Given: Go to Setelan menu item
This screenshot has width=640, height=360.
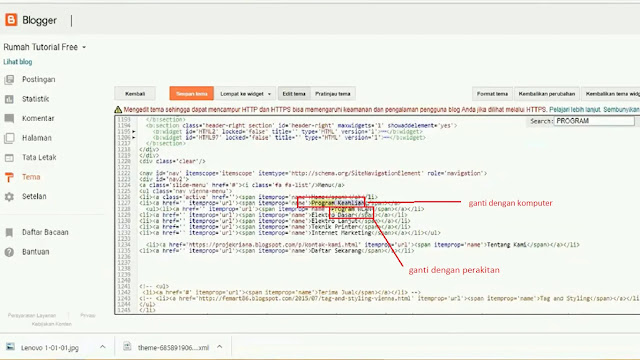Looking at the screenshot, I should (34, 197).
